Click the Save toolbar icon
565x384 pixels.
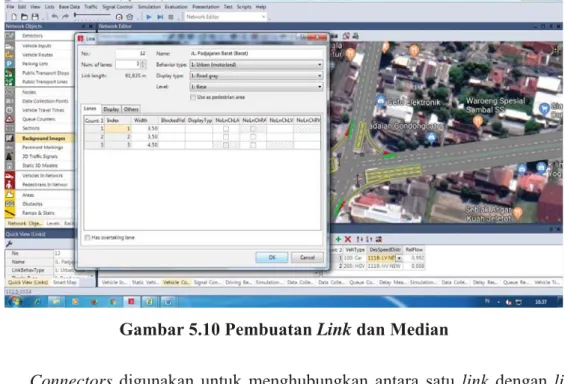coord(35,17)
